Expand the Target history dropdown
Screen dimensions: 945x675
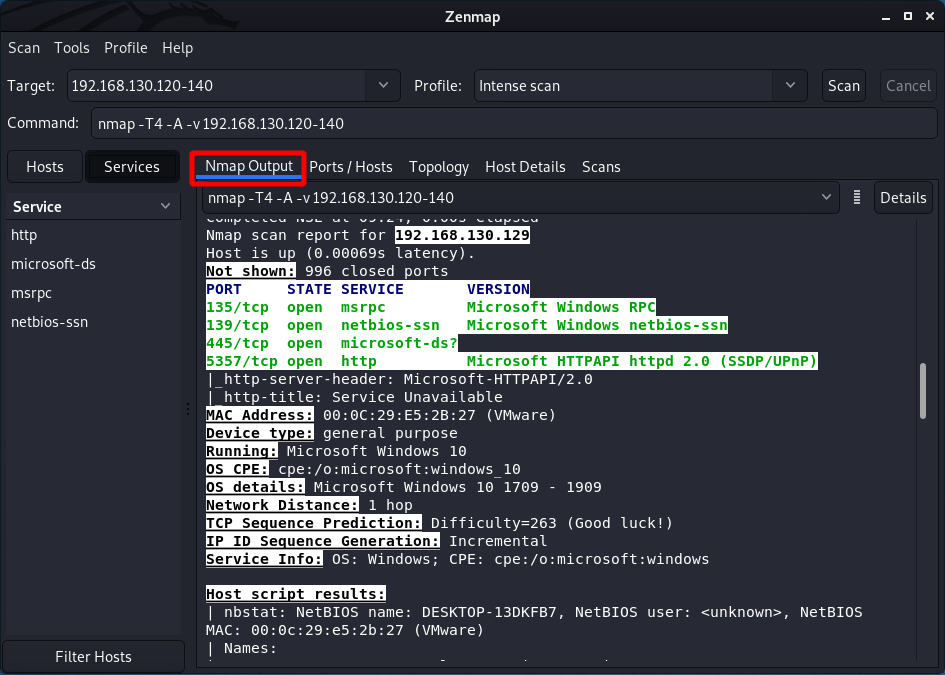pos(383,86)
